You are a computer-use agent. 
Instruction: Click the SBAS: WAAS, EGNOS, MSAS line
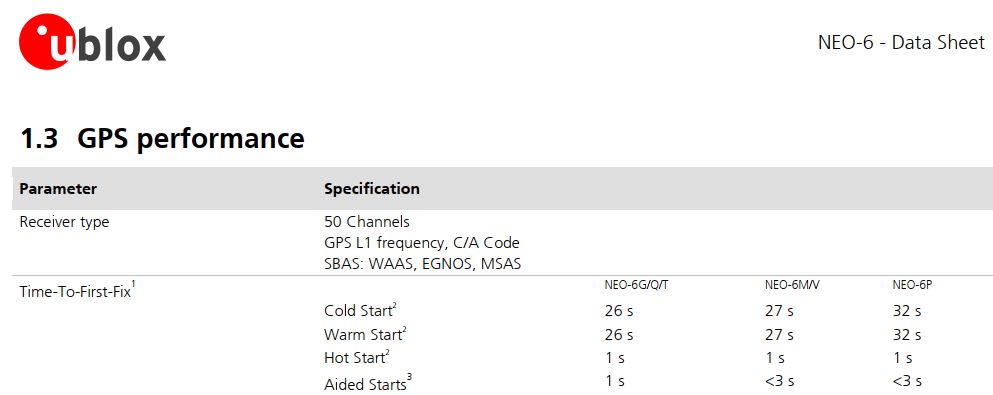point(422,263)
